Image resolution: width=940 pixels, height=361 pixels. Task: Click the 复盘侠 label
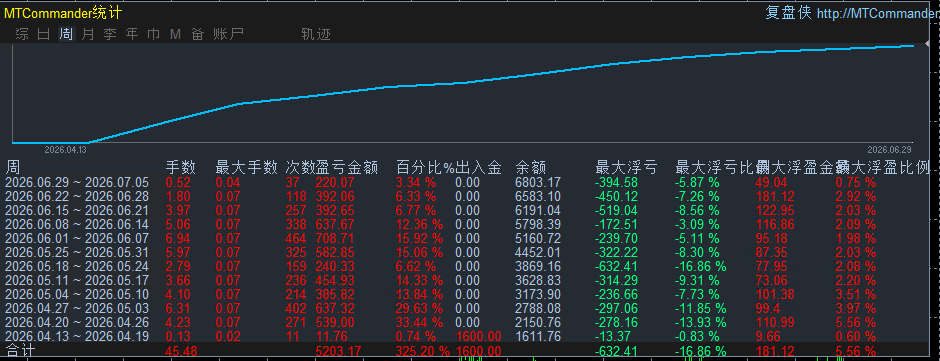click(788, 13)
